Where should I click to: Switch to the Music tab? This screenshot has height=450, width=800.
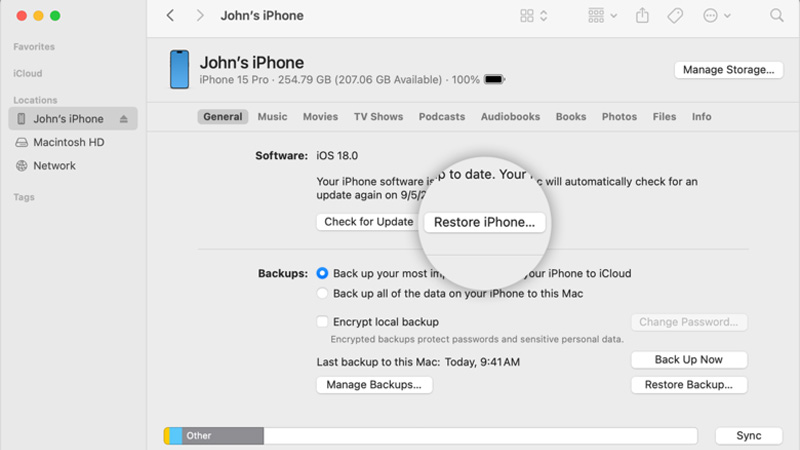point(272,117)
